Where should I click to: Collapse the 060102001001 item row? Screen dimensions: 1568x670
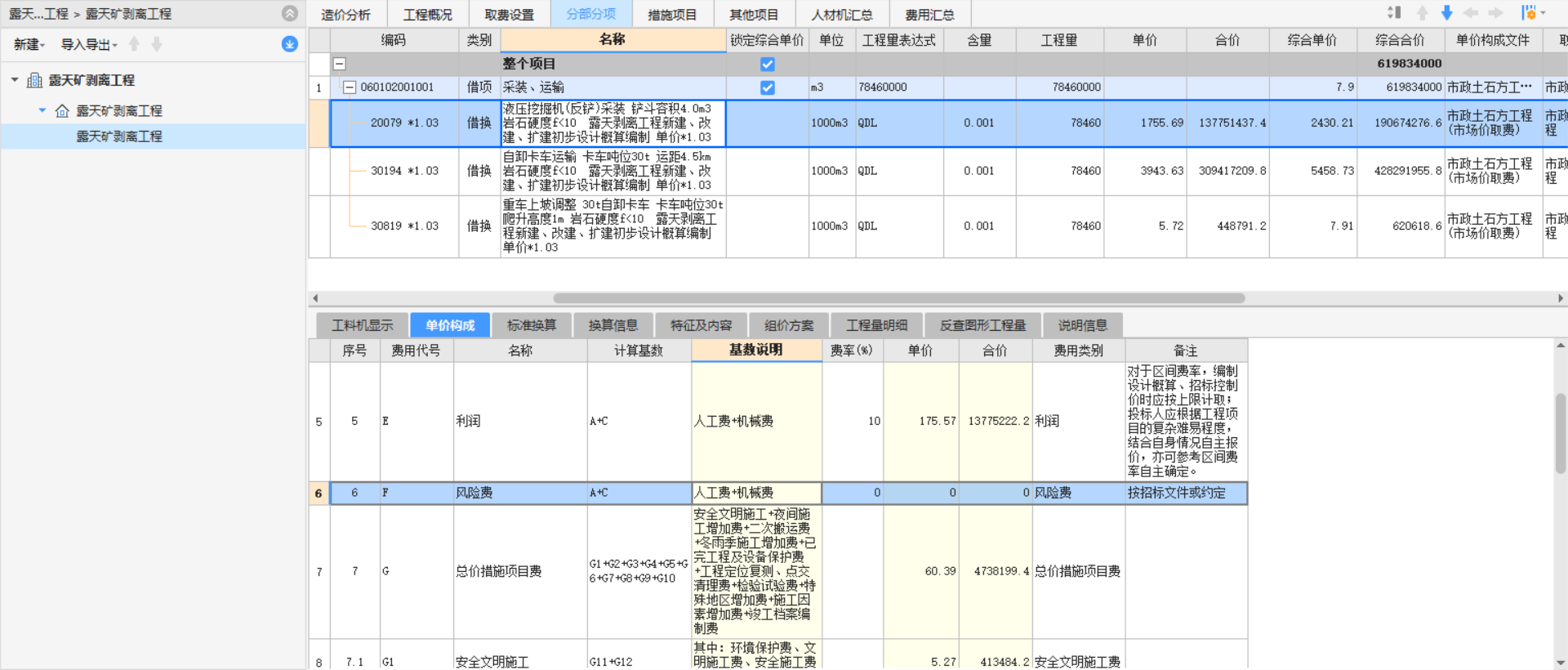(350, 87)
